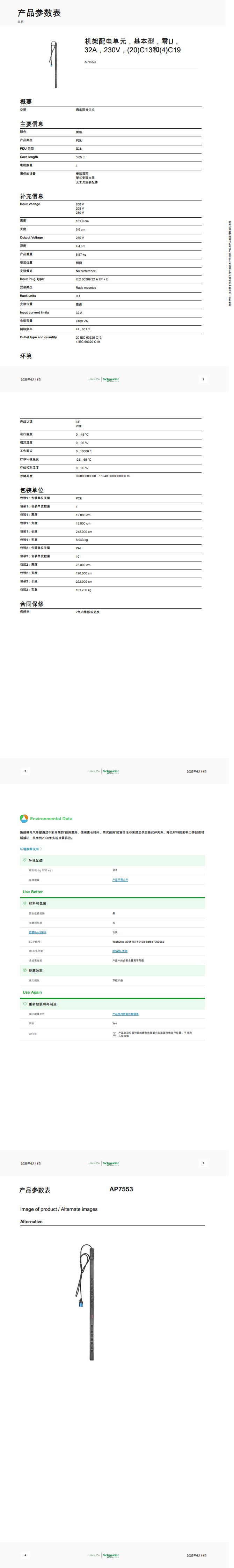Image resolution: width=234 pixels, height=1568 pixels.
Task: Click the Schneider Electric logo on page 1 footer
Action: tap(111, 379)
